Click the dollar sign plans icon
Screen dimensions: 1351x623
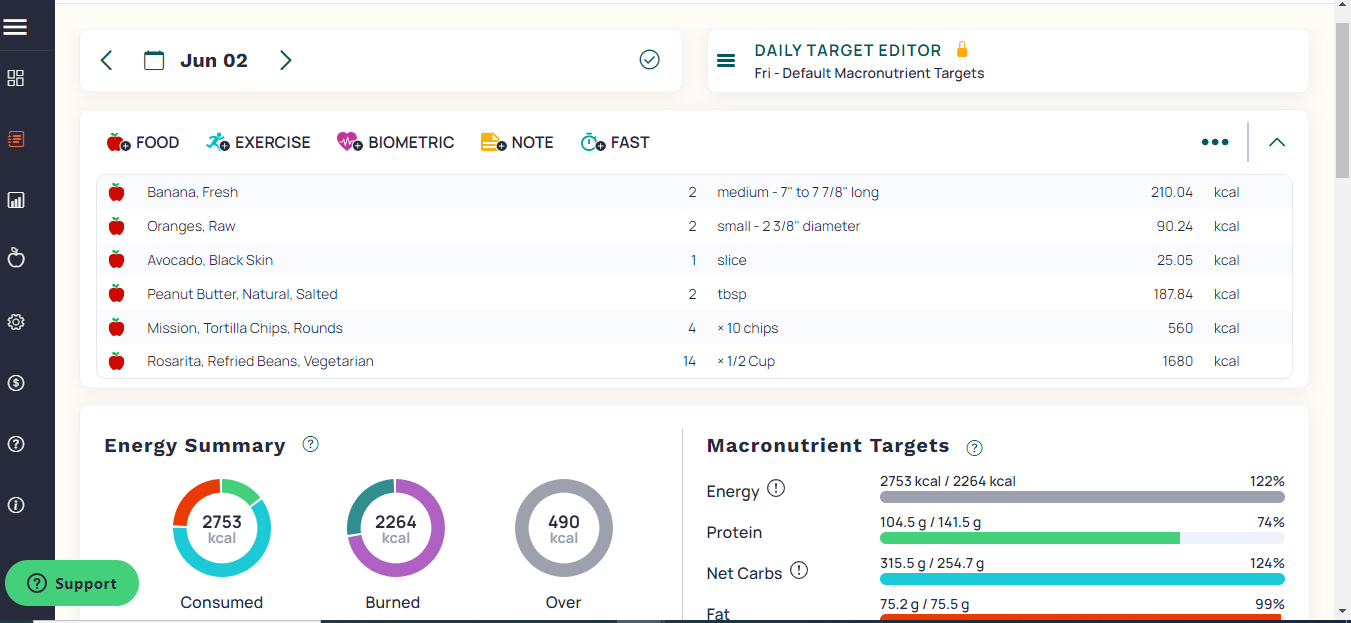tap(16, 383)
